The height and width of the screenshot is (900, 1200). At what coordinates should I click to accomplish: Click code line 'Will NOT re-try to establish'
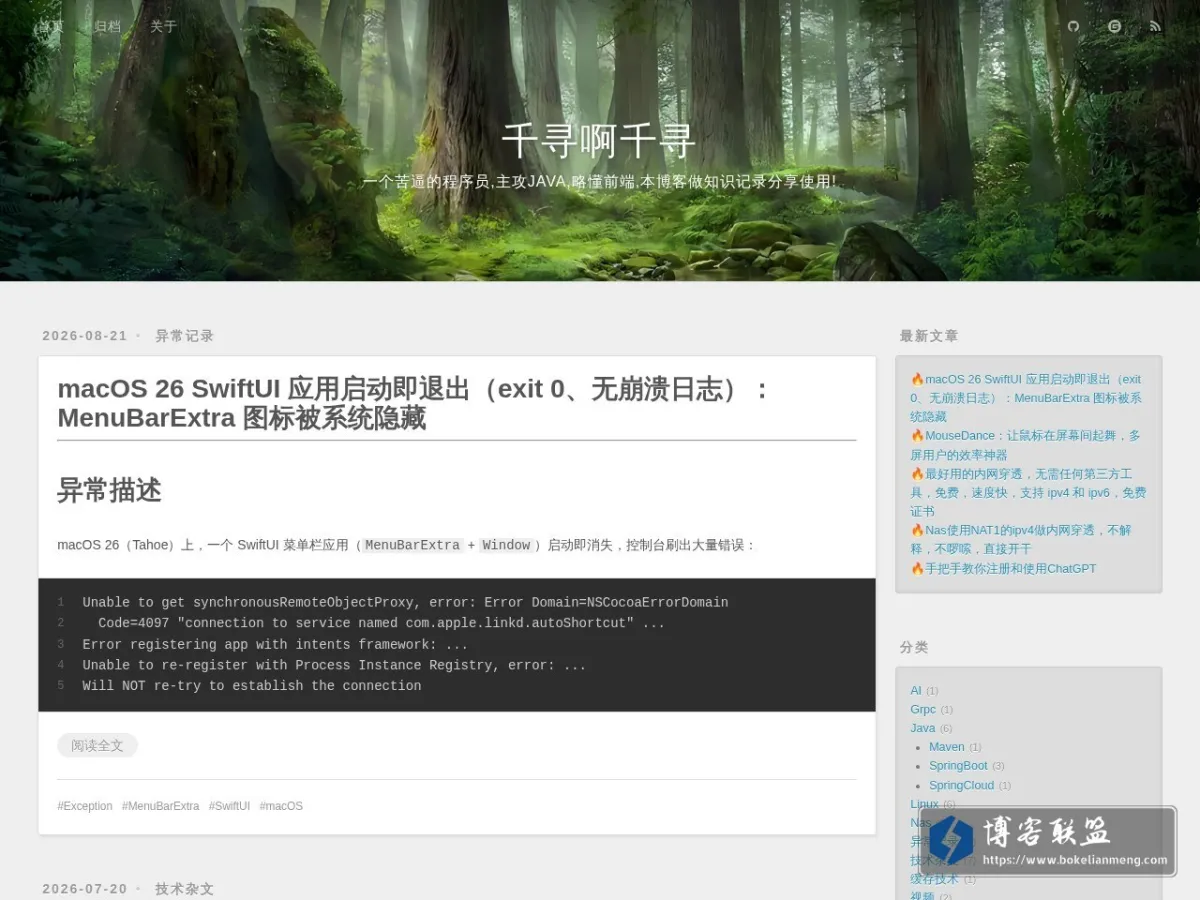point(252,686)
